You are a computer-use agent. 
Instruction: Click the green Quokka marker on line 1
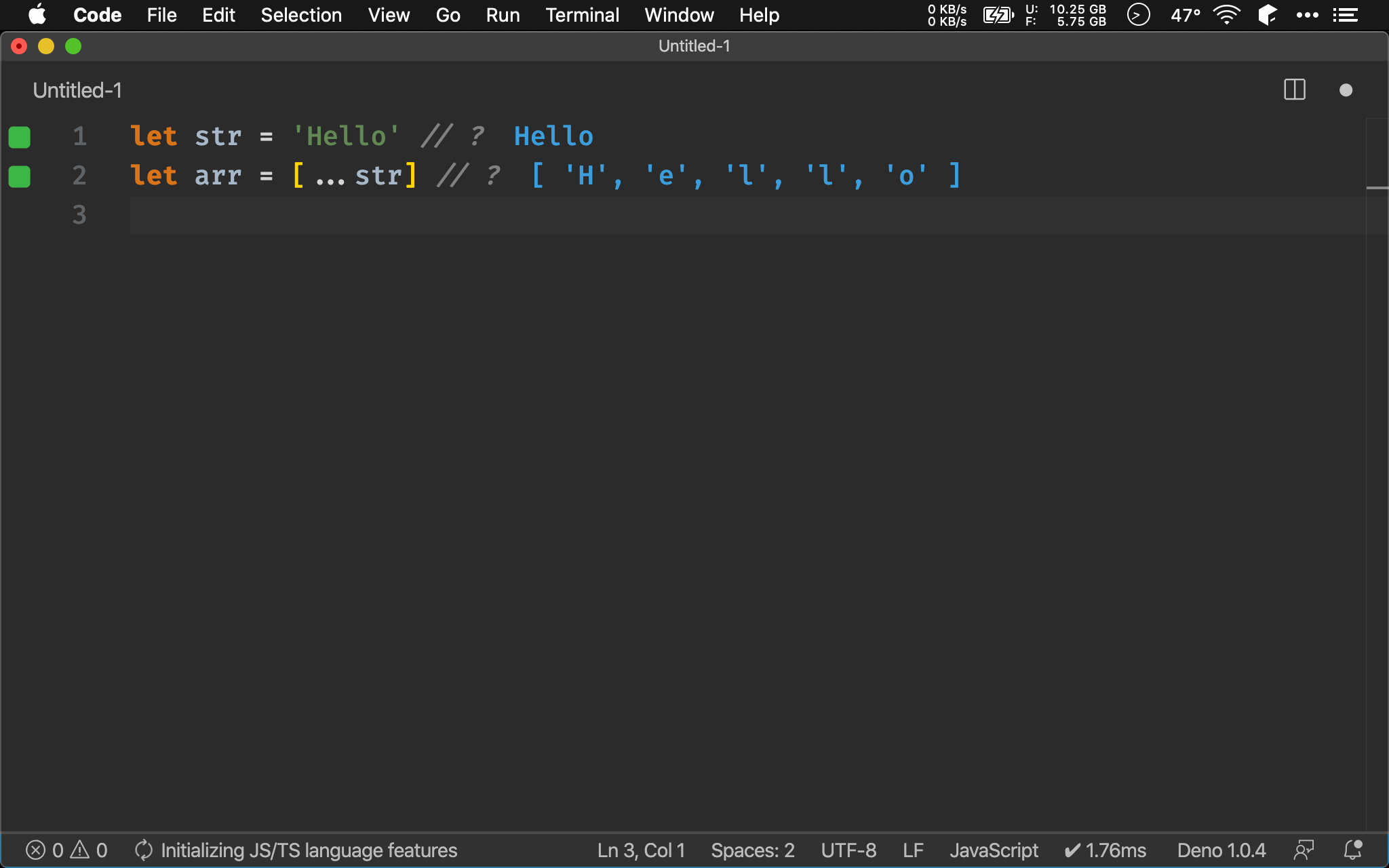(20, 137)
